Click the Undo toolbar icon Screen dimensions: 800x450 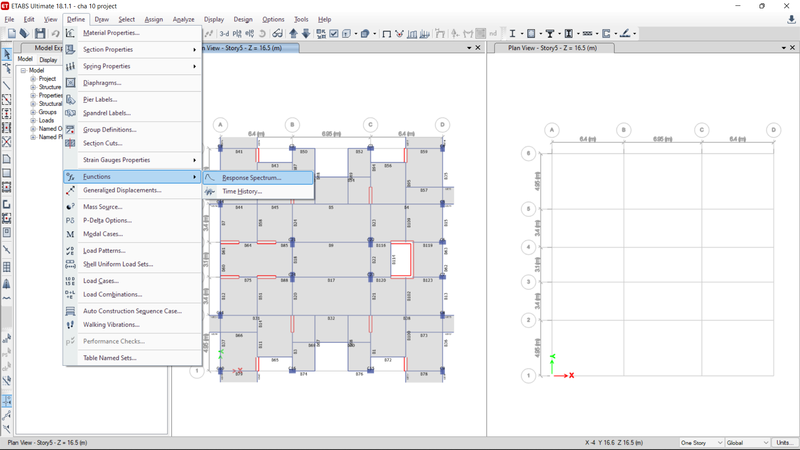point(55,34)
